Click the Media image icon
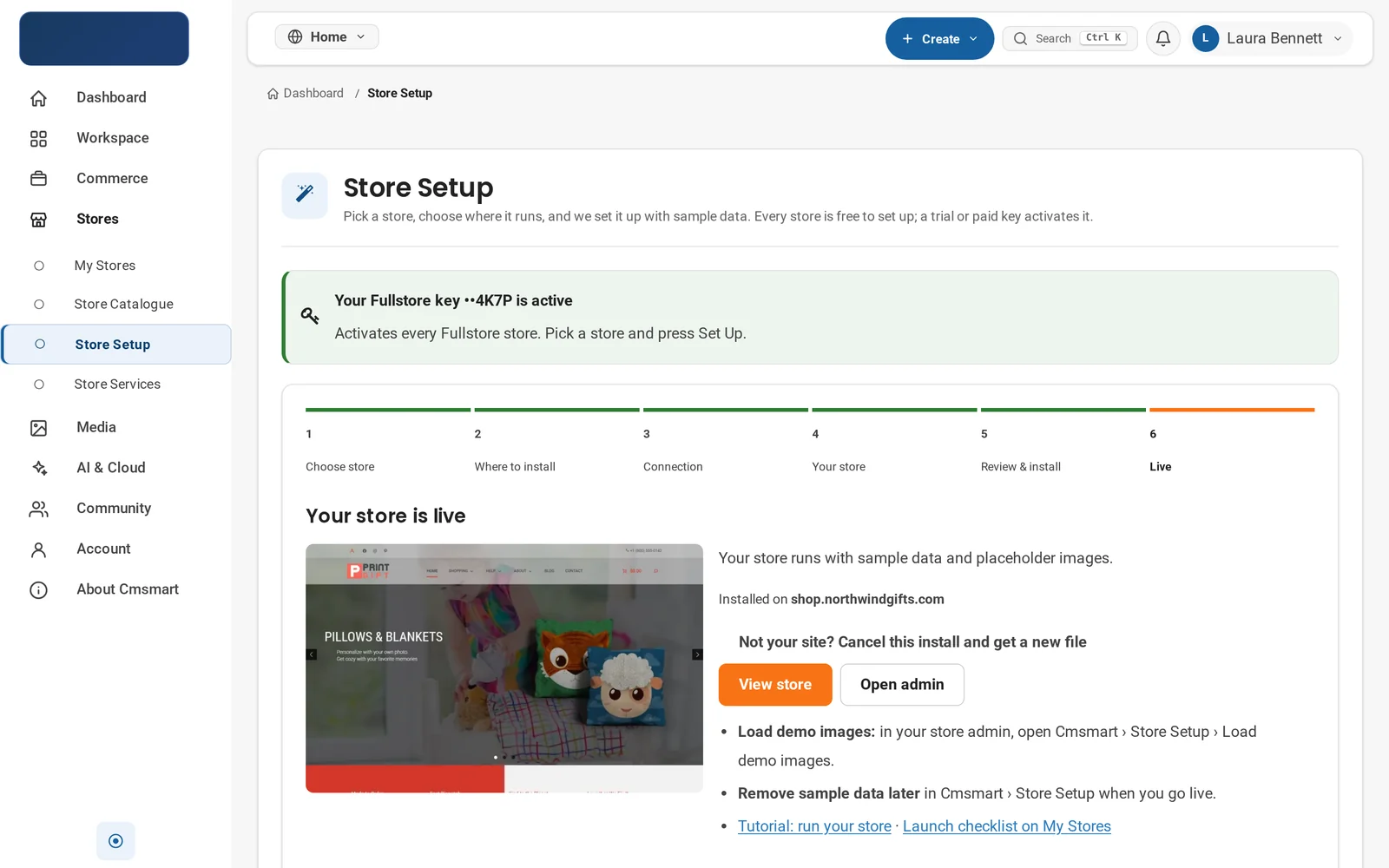The image size is (1389, 868). (x=38, y=428)
